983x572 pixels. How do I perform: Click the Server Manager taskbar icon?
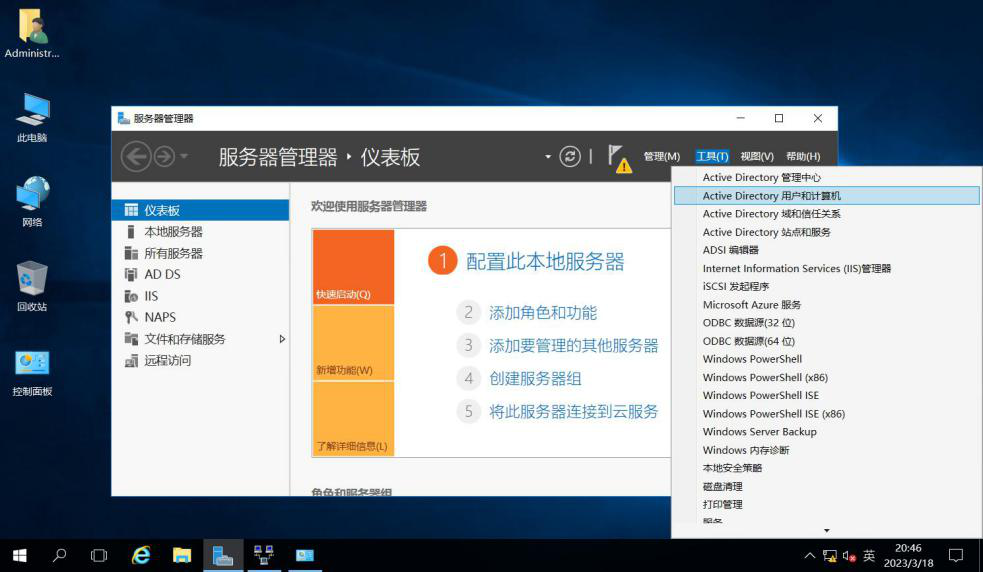(x=223, y=555)
